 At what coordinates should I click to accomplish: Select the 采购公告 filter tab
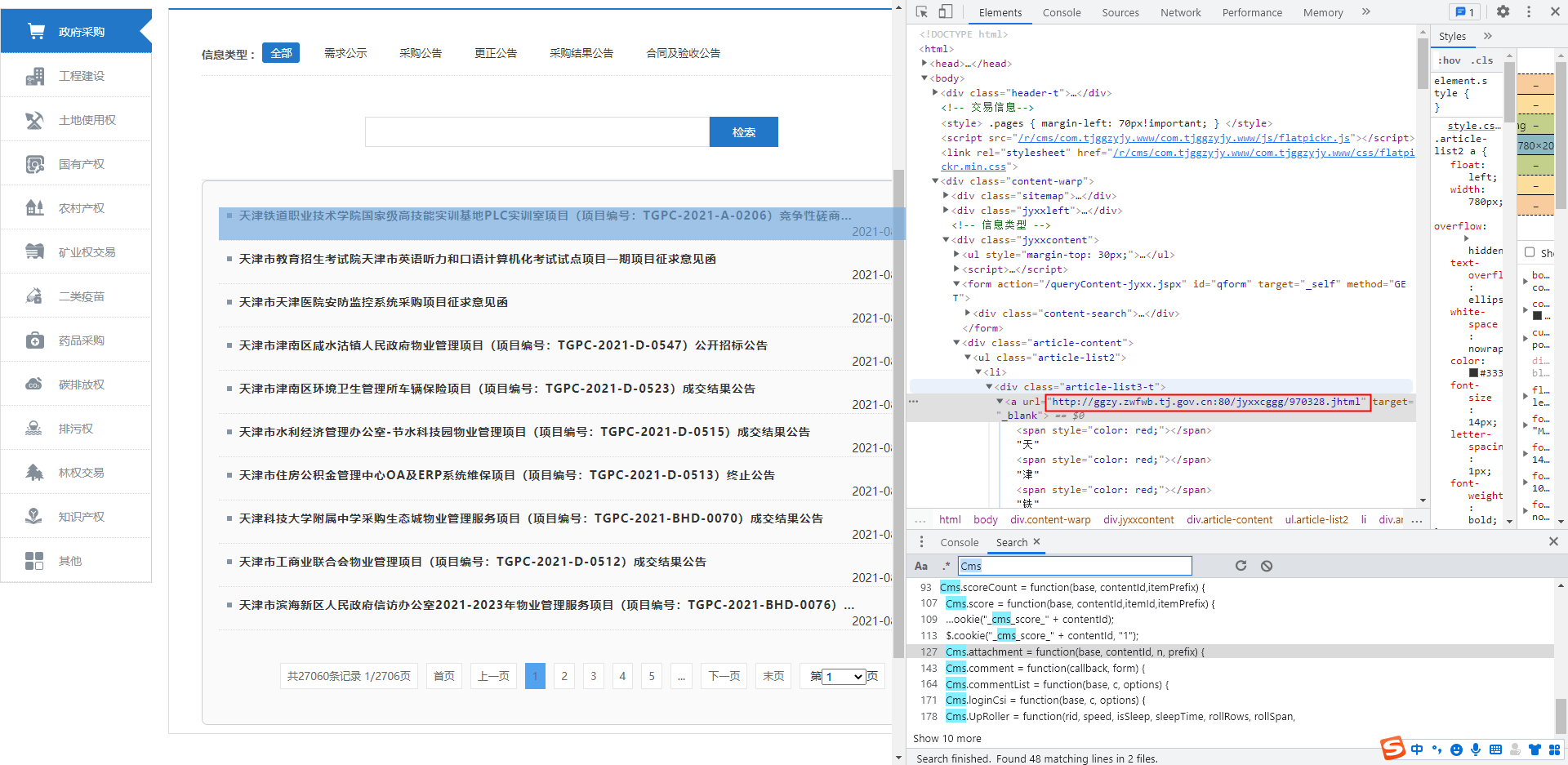pos(421,53)
